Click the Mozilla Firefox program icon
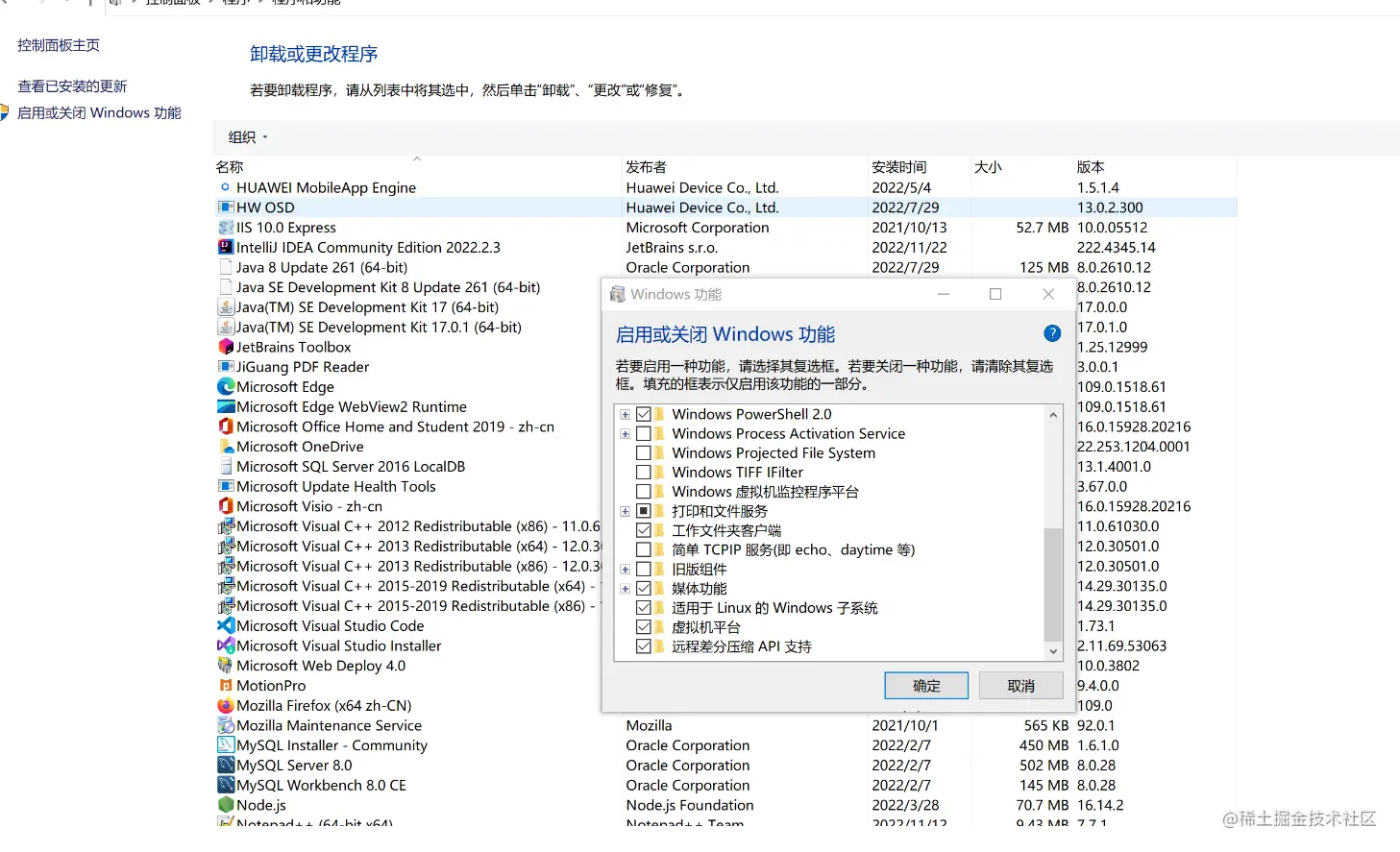 point(226,705)
